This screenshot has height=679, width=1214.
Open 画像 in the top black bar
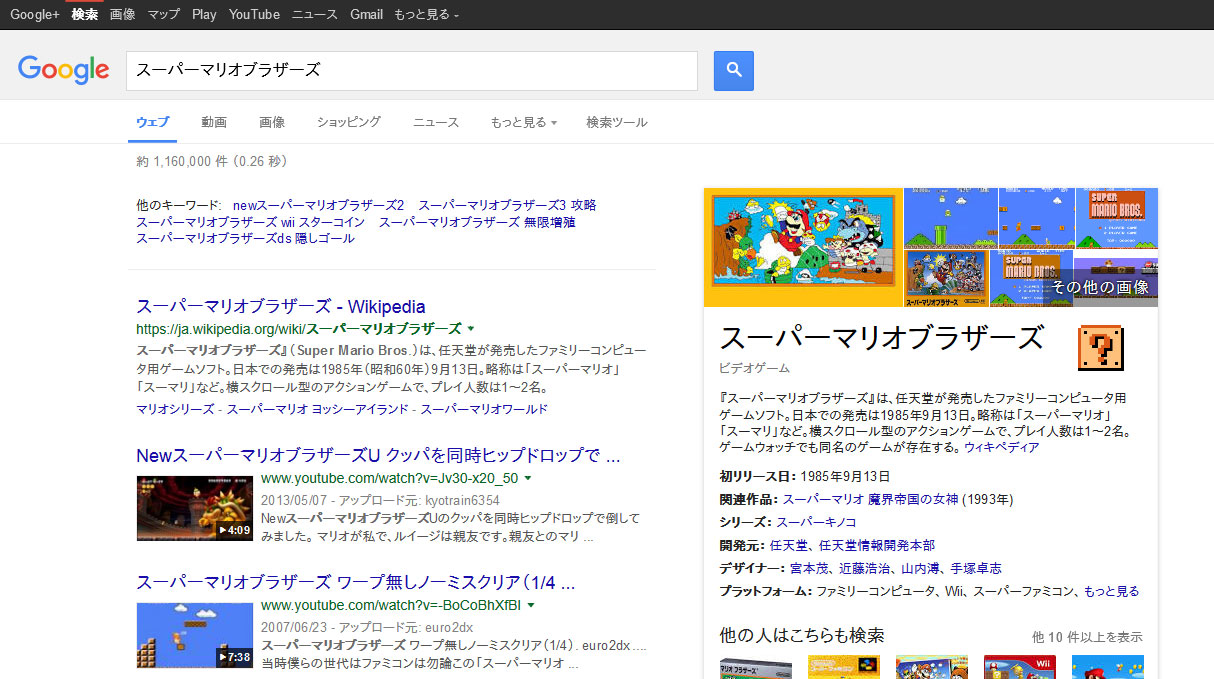(122, 14)
